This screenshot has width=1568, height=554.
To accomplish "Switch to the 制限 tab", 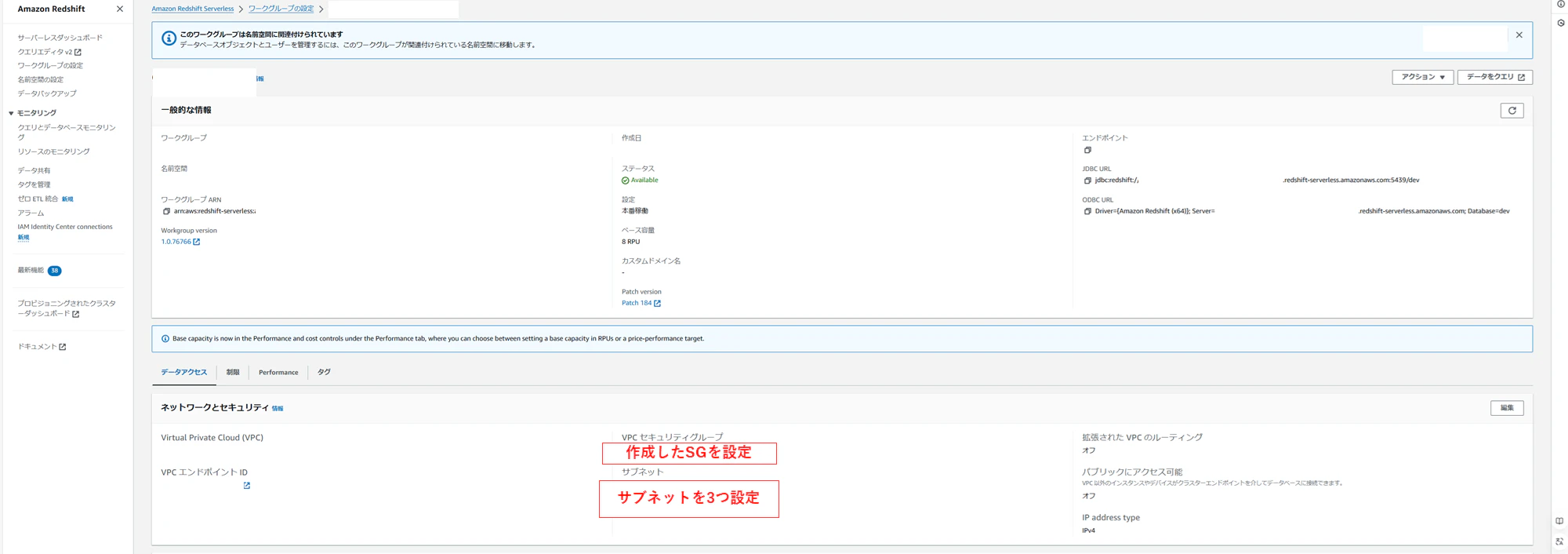I will tap(233, 372).
